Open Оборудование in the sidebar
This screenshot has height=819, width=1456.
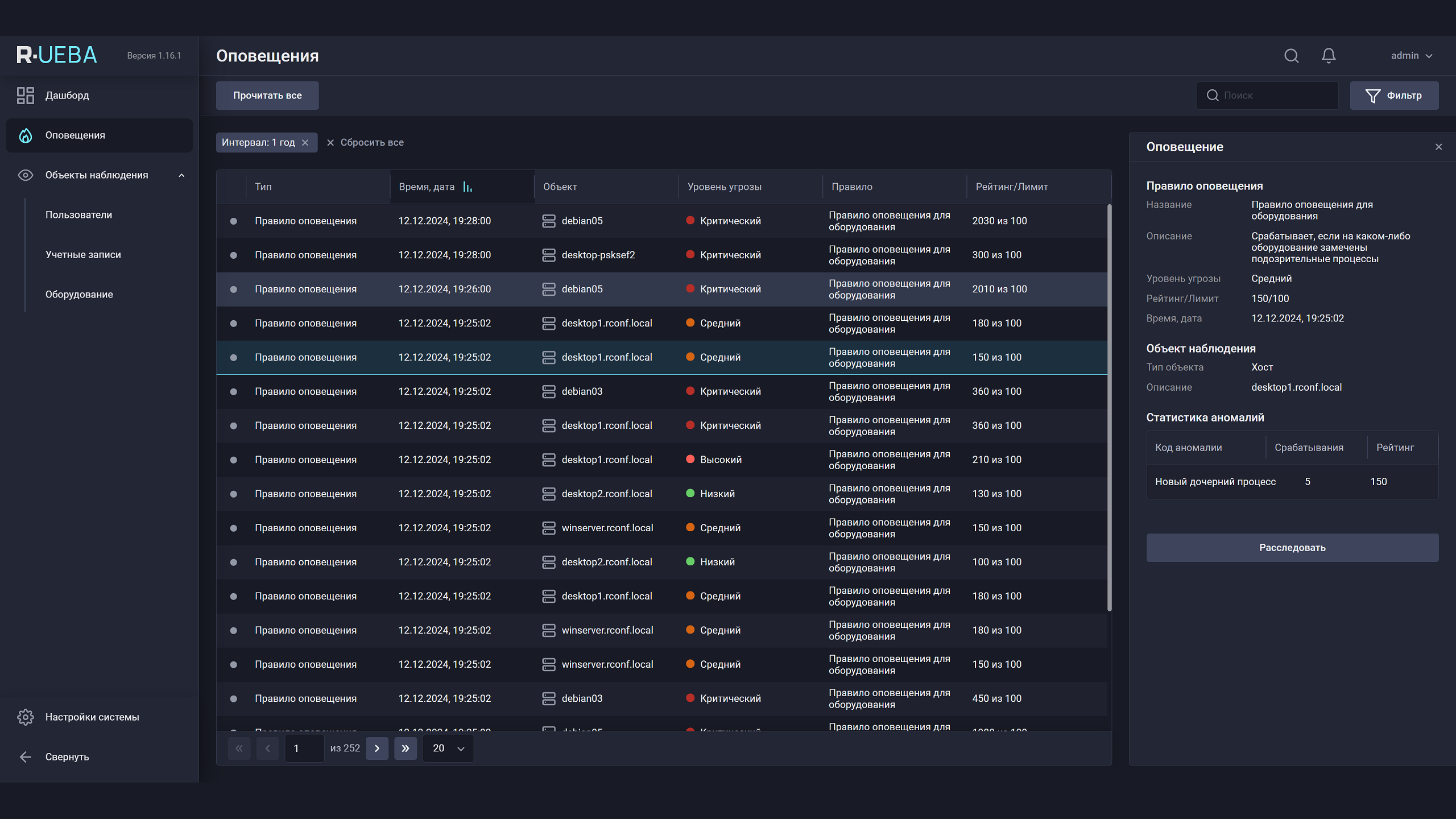point(79,295)
